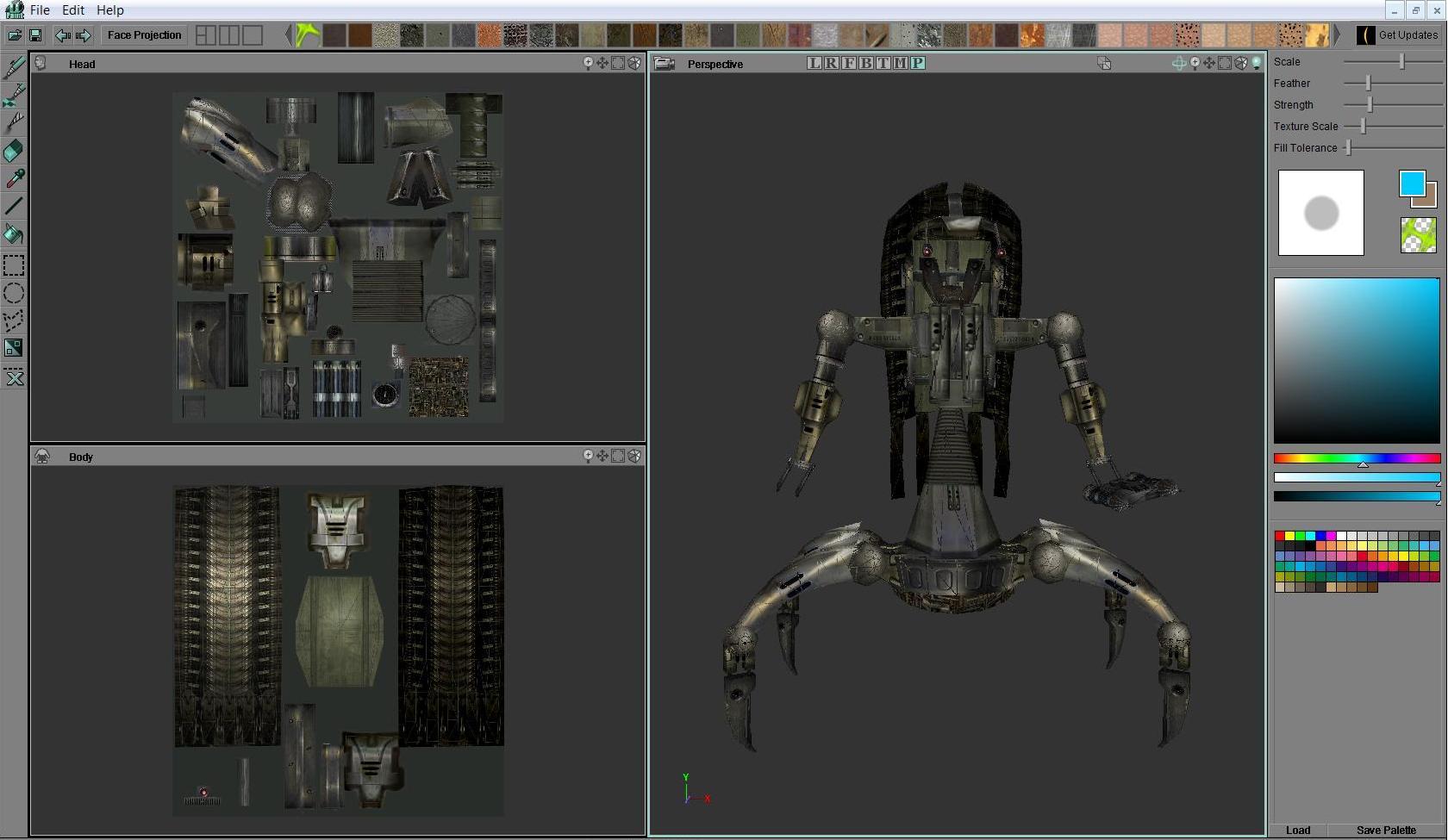Click the pan icon in Head panel
The width and height of the screenshot is (1448, 840).
(x=602, y=63)
